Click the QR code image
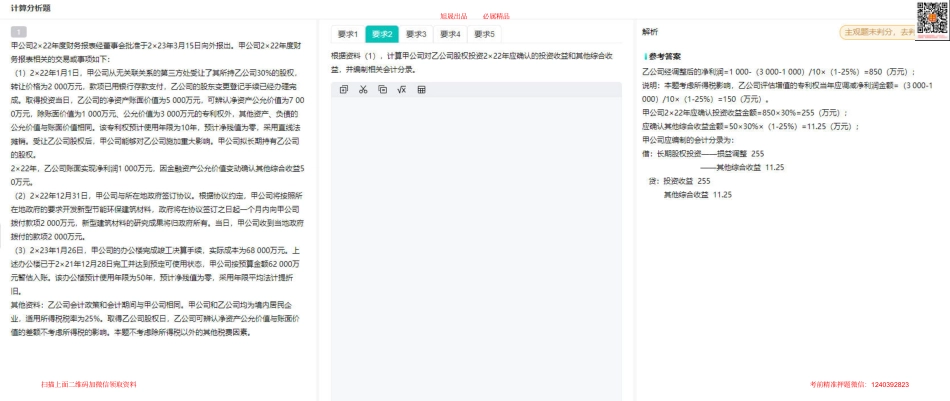 point(932,17)
